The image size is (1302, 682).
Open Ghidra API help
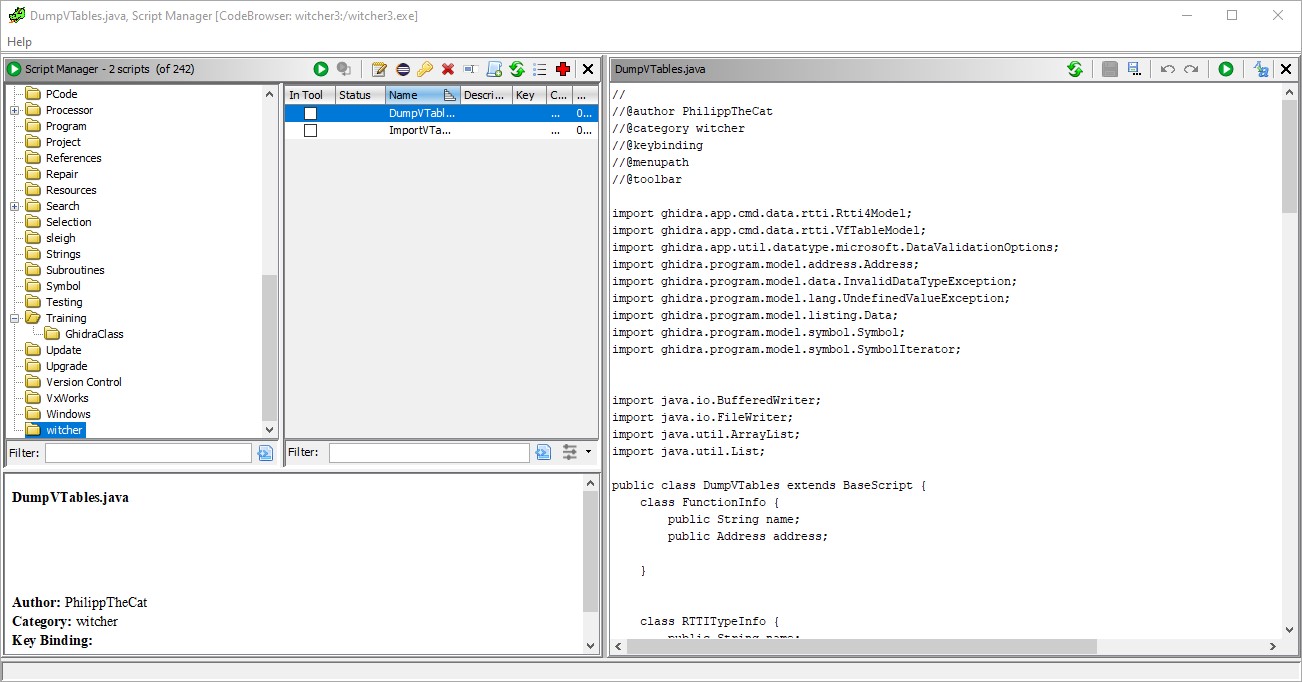tap(563, 69)
